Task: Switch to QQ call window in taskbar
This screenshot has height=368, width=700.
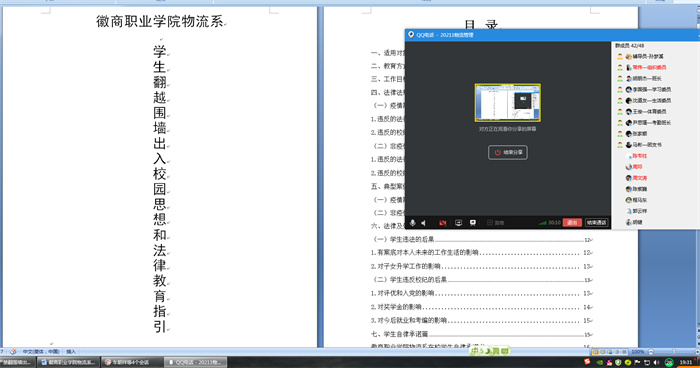Action: (x=196, y=362)
